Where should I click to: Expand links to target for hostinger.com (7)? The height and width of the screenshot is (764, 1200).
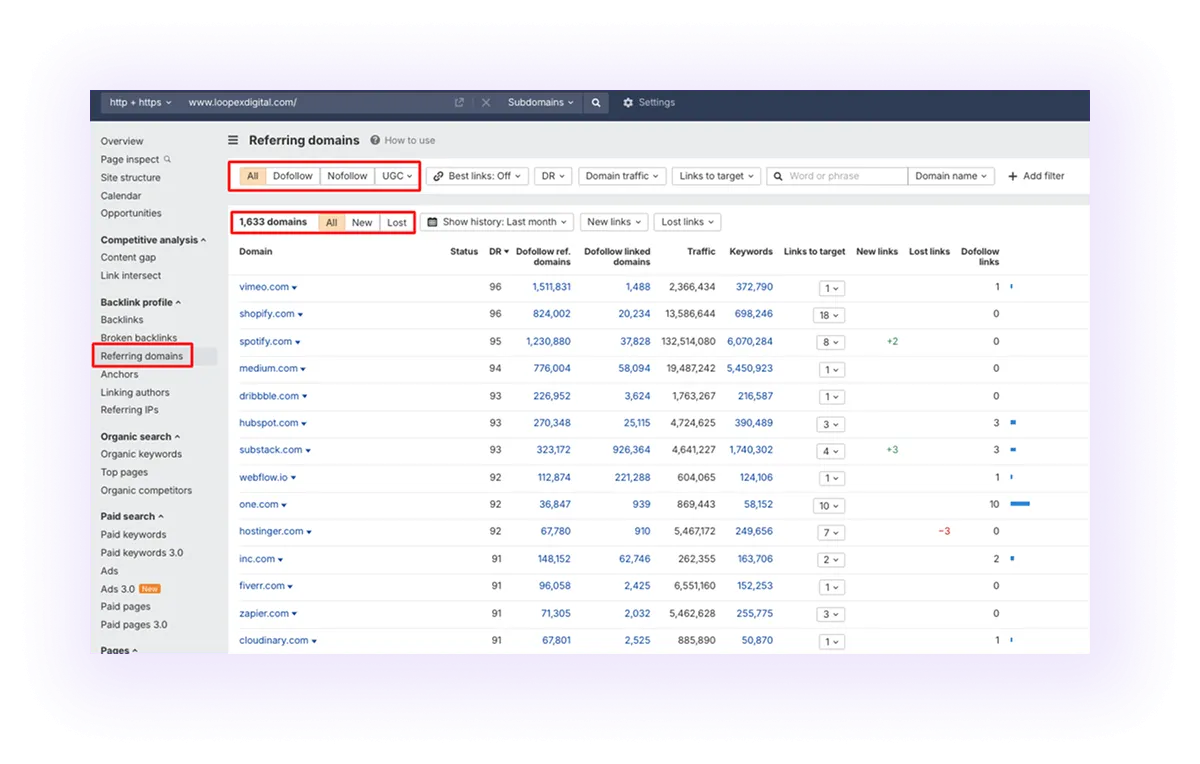(829, 533)
